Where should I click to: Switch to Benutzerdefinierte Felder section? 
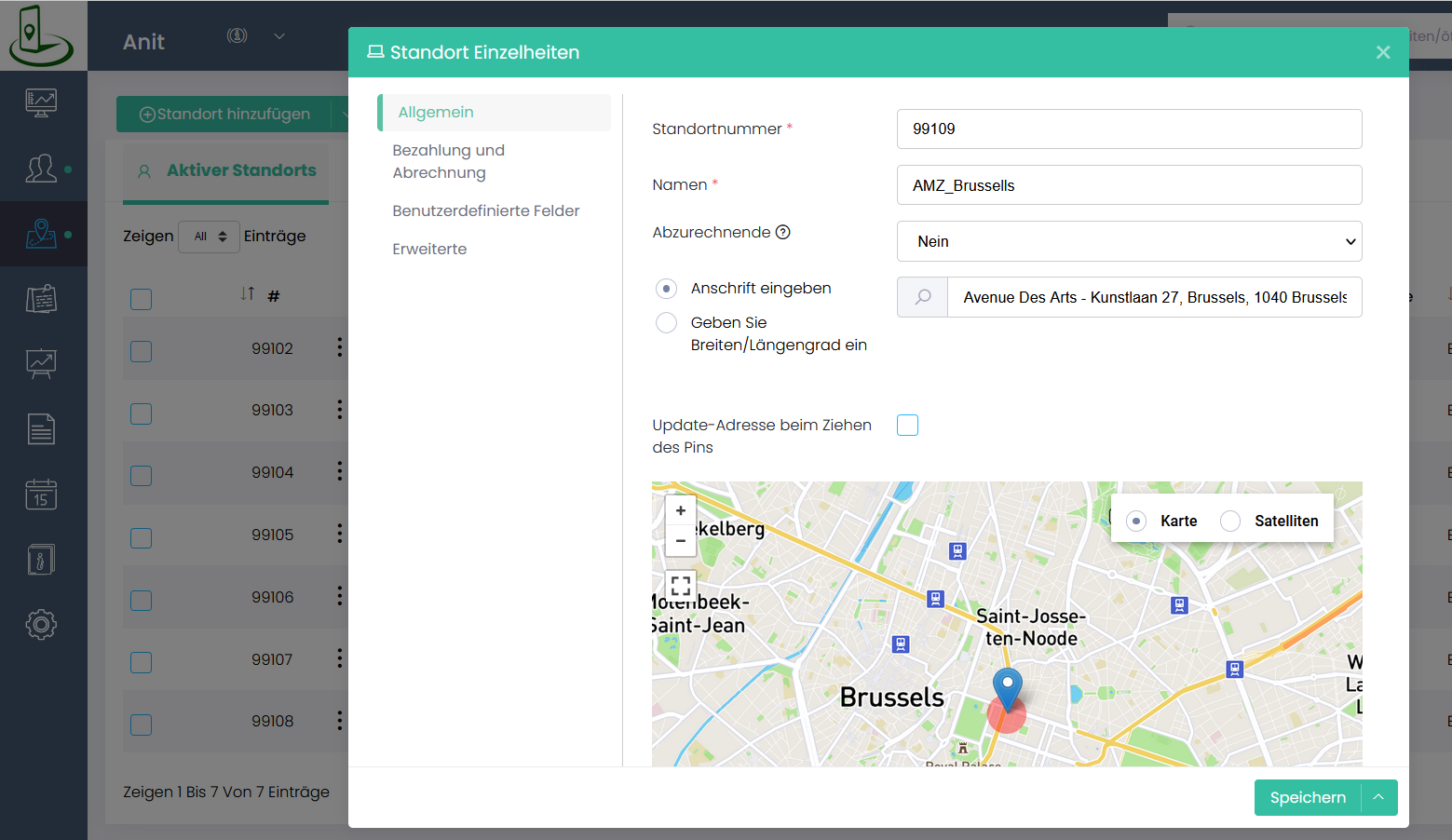click(485, 210)
